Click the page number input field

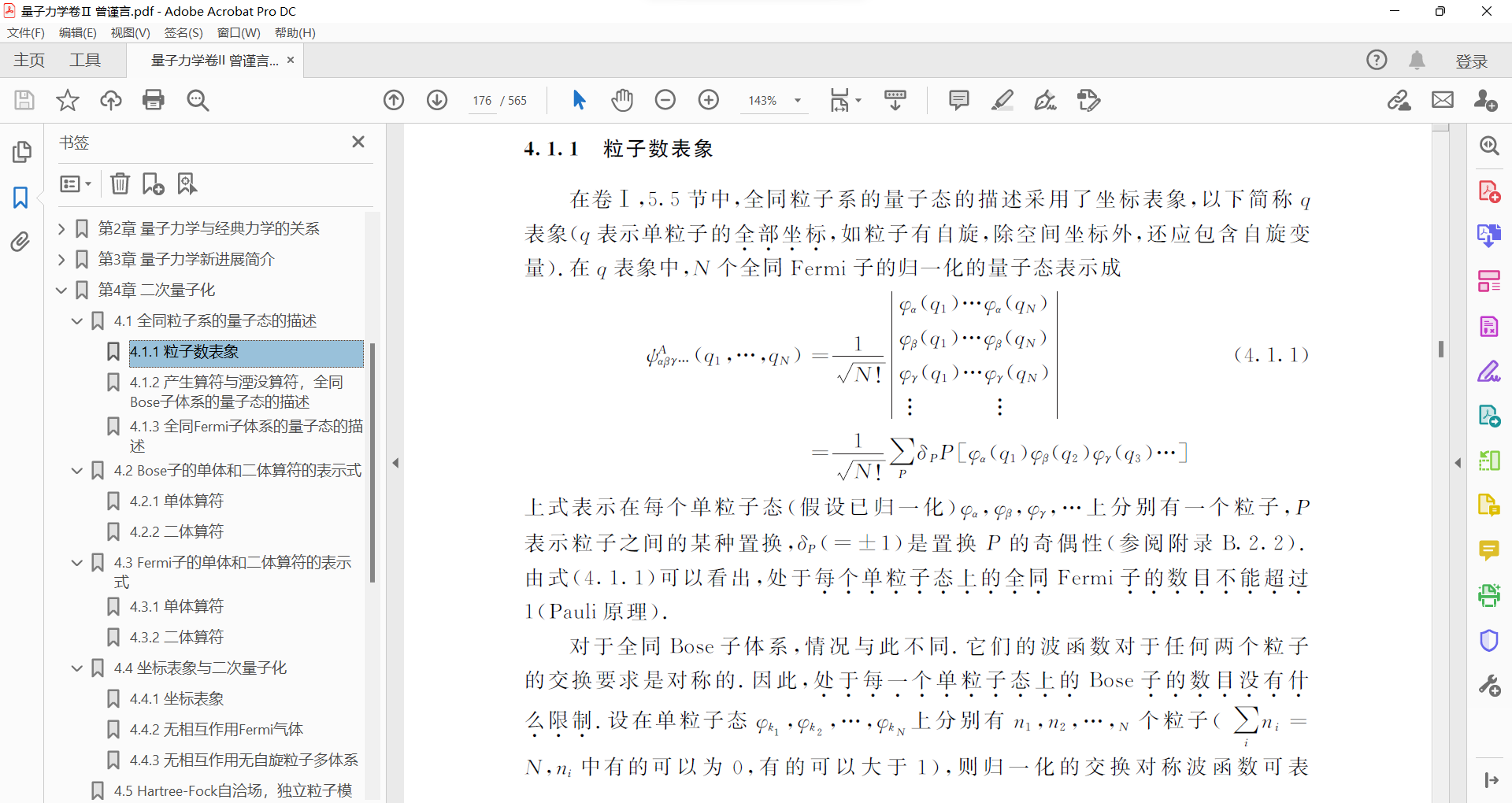point(482,101)
